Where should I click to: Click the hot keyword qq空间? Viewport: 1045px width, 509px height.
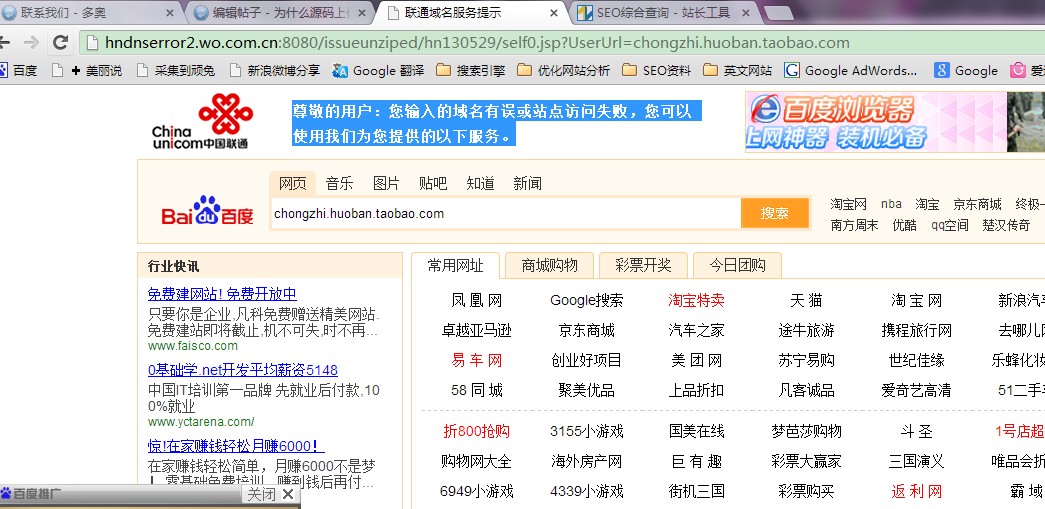coord(950,225)
